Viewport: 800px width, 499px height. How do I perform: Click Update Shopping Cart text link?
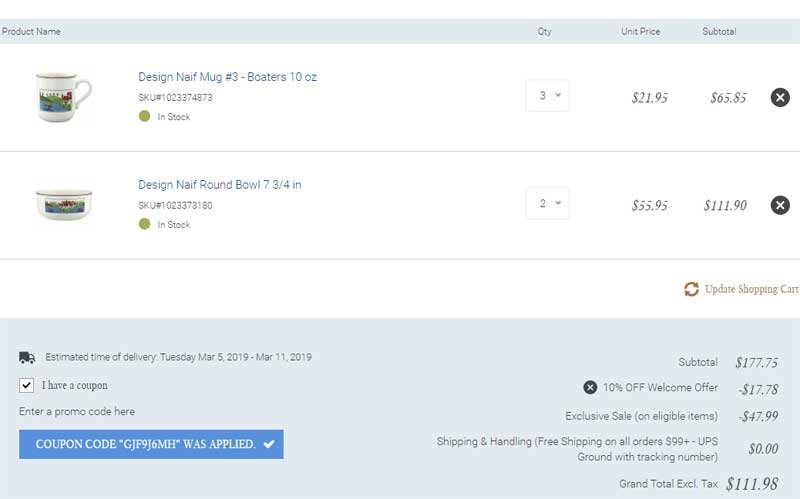[x=752, y=289]
